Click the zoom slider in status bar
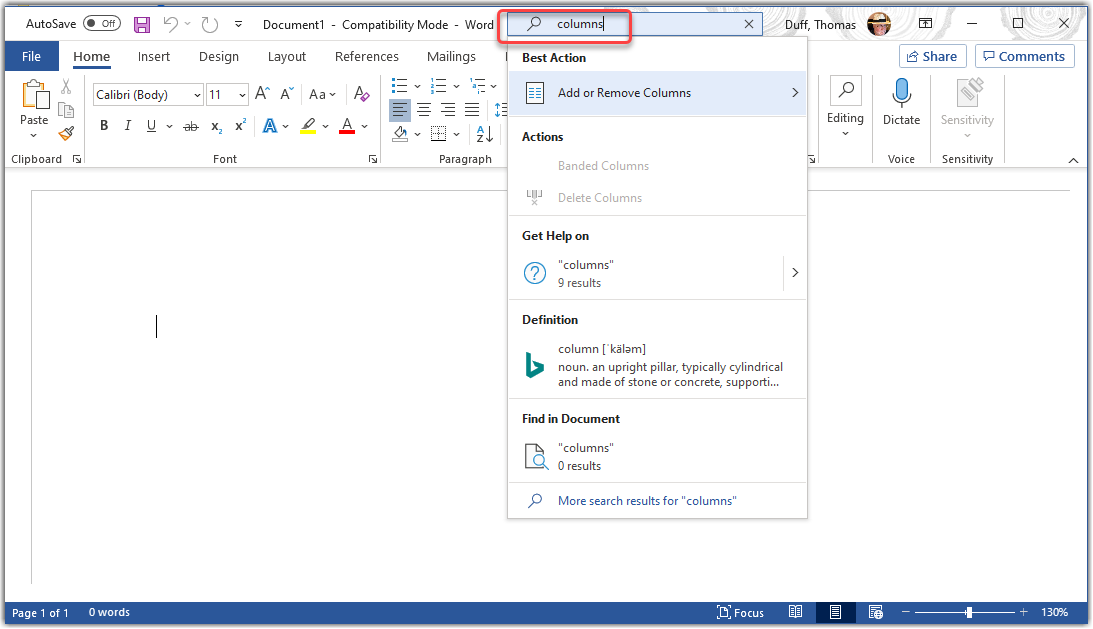This screenshot has width=1093, height=629. (x=968, y=612)
